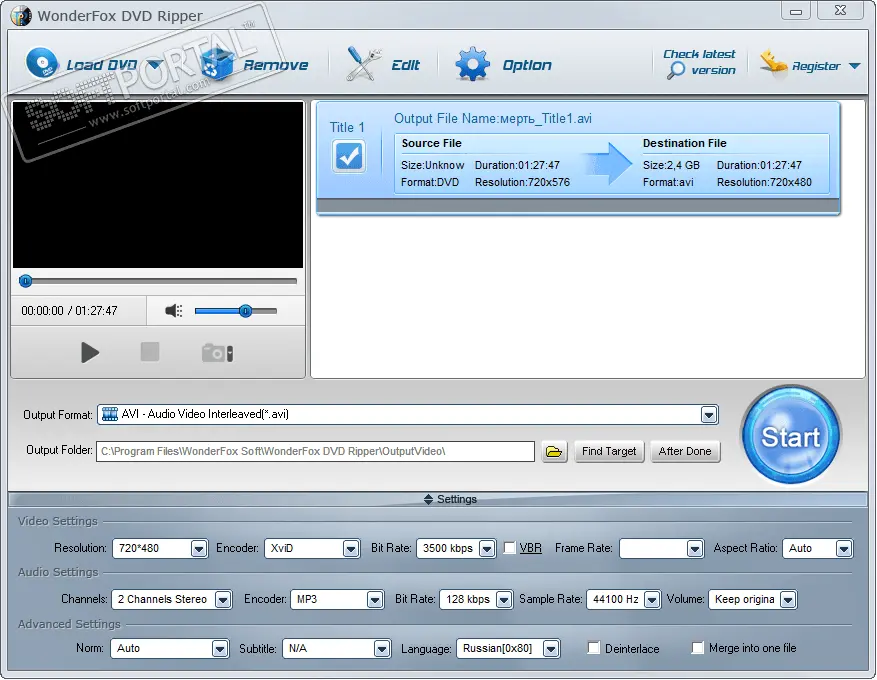Uncheck the Title 1 checkbox
The image size is (877, 680).
[349, 156]
